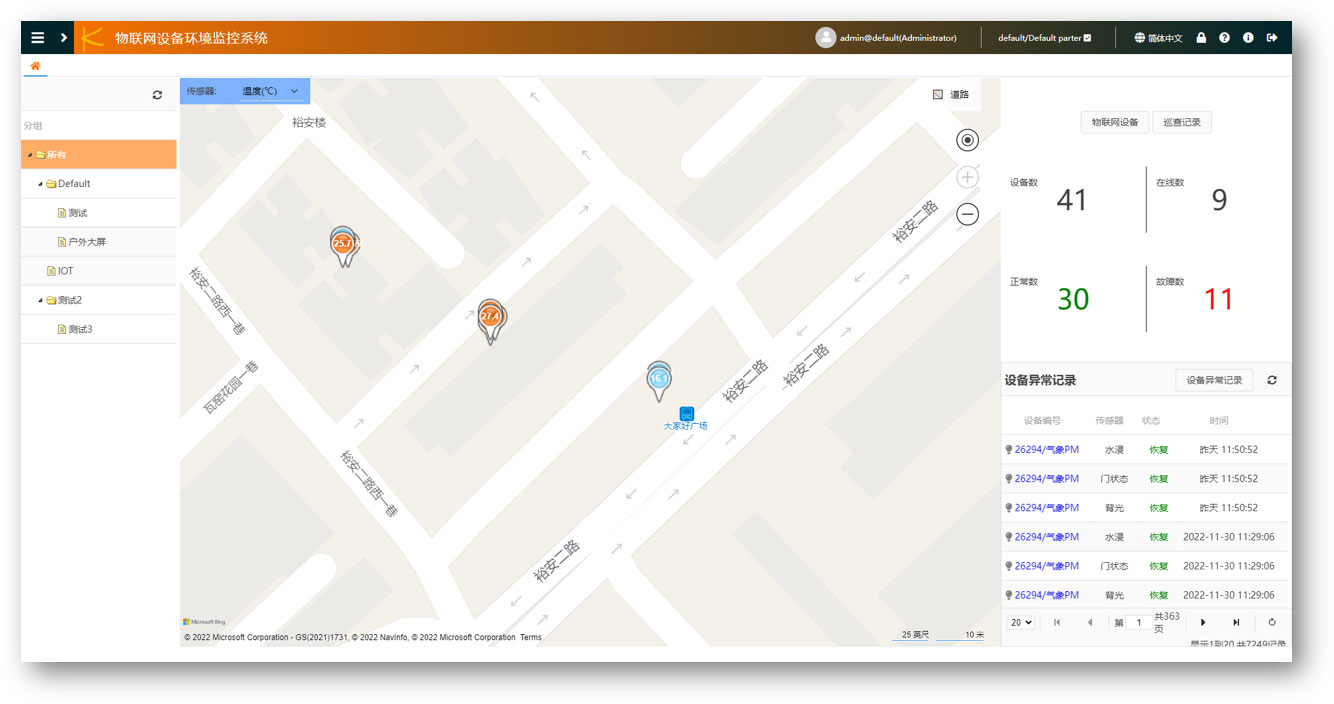
Task: Toggle the default/Default parter checkbox
Action: (1087, 38)
